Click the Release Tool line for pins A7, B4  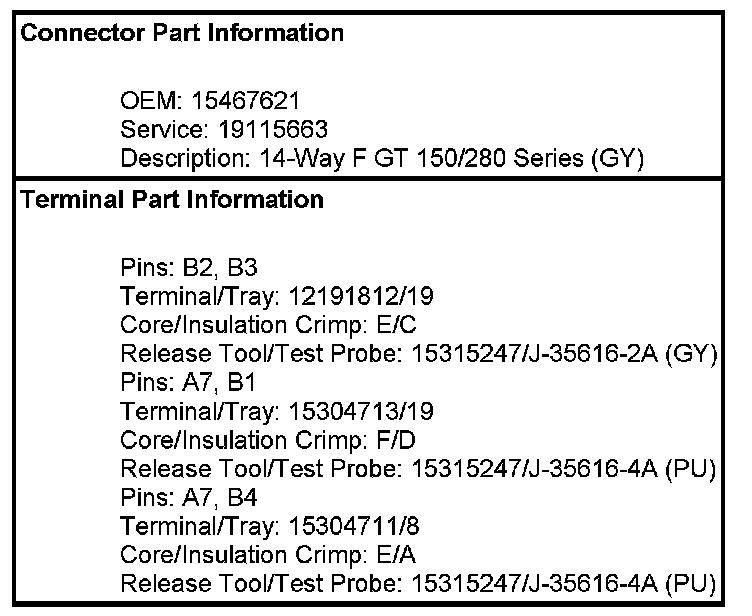coord(418,584)
